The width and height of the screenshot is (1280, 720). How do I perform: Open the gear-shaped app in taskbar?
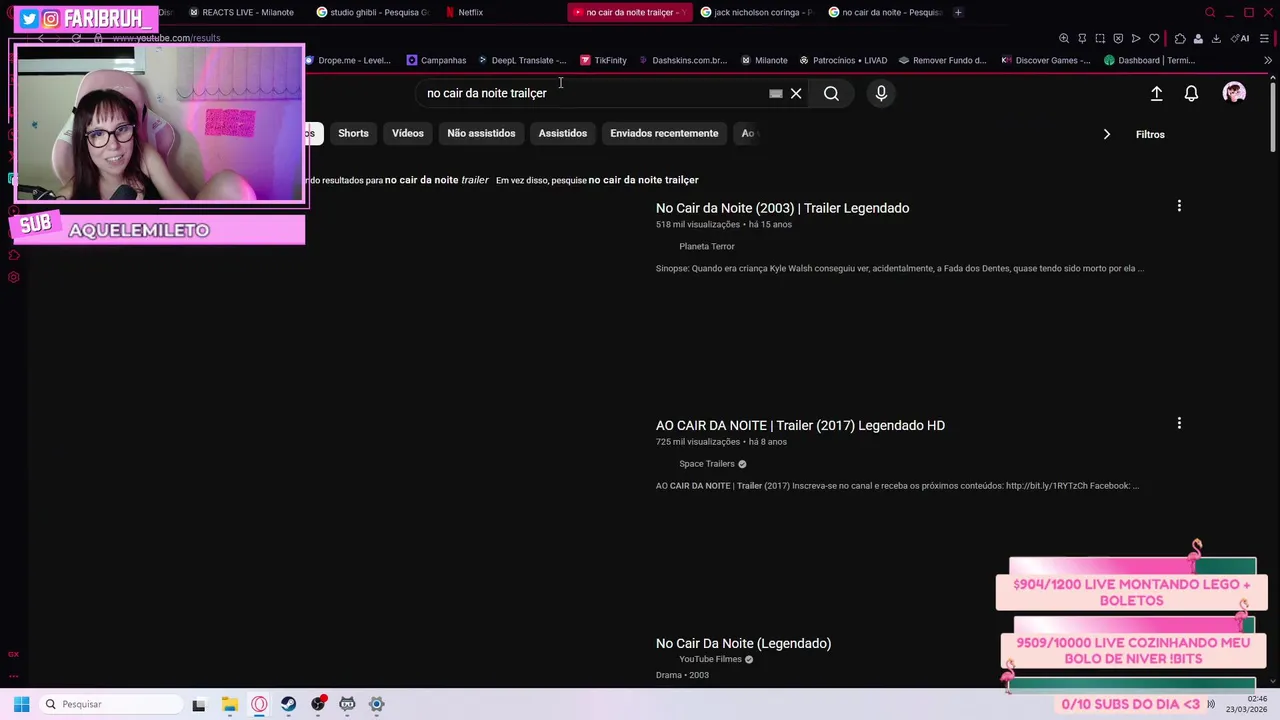click(377, 704)
